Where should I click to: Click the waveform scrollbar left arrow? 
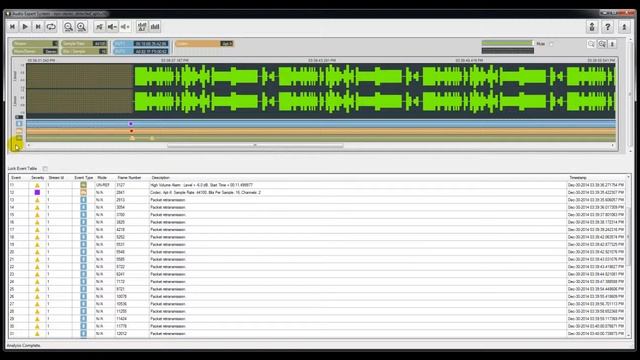(29, 145)
